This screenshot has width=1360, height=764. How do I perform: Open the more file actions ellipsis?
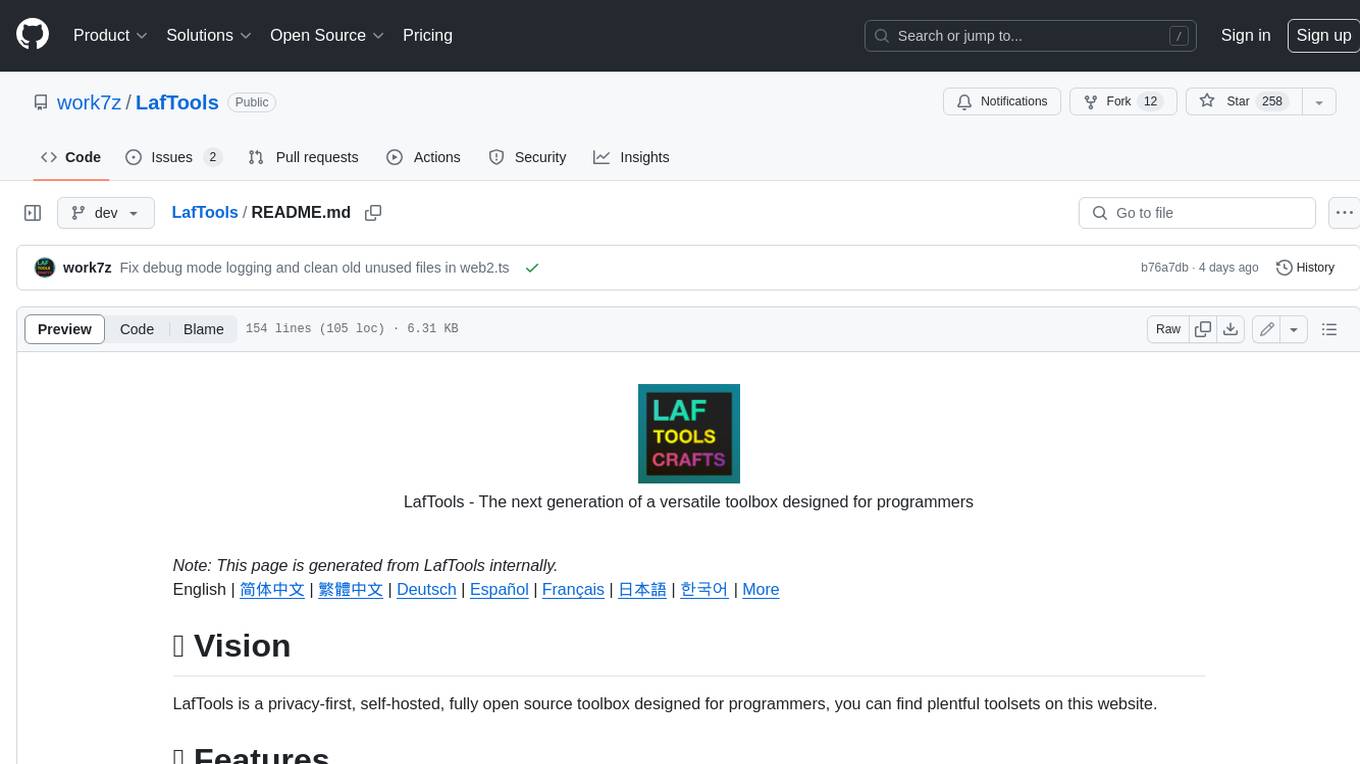(1344, 213)
